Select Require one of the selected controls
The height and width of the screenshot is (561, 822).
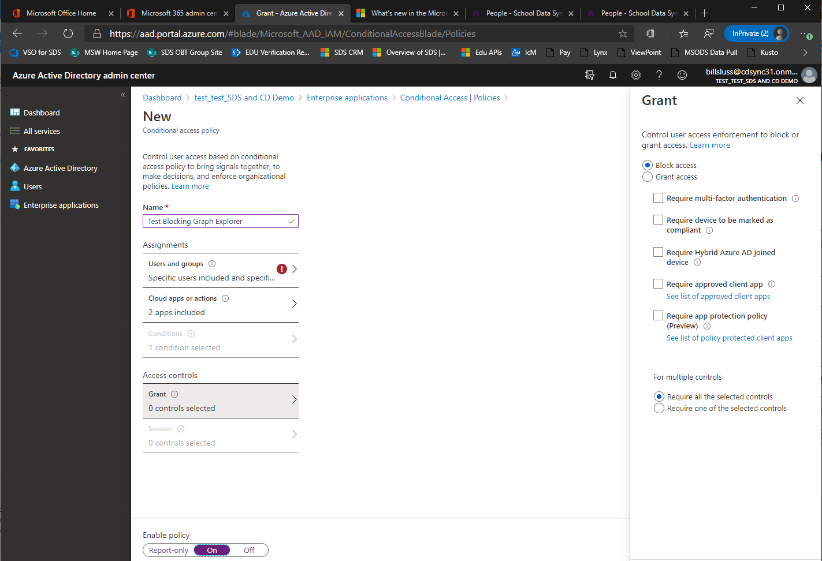click(x=659, y=408)
